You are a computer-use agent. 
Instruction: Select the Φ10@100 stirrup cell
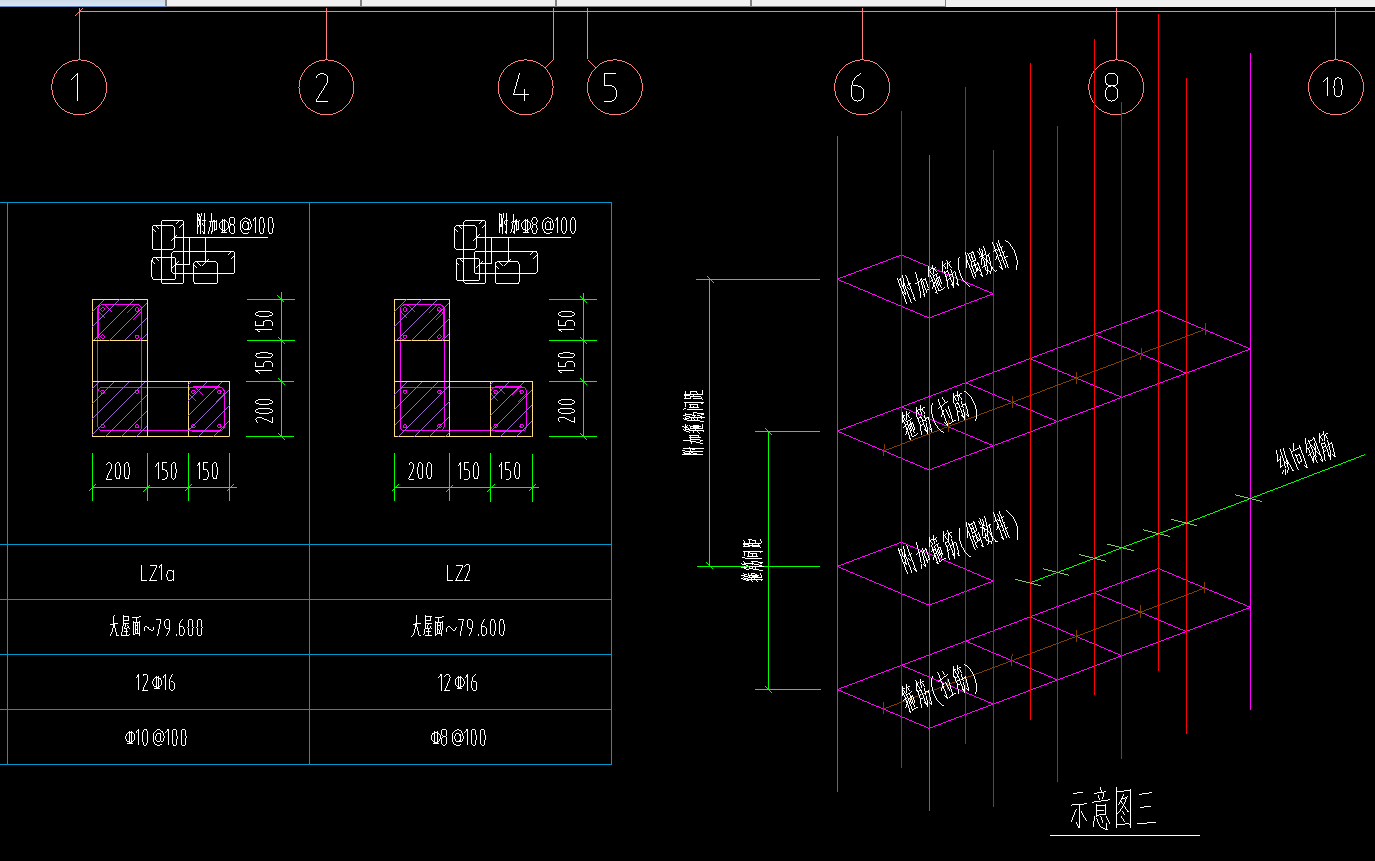coord(157,738)
